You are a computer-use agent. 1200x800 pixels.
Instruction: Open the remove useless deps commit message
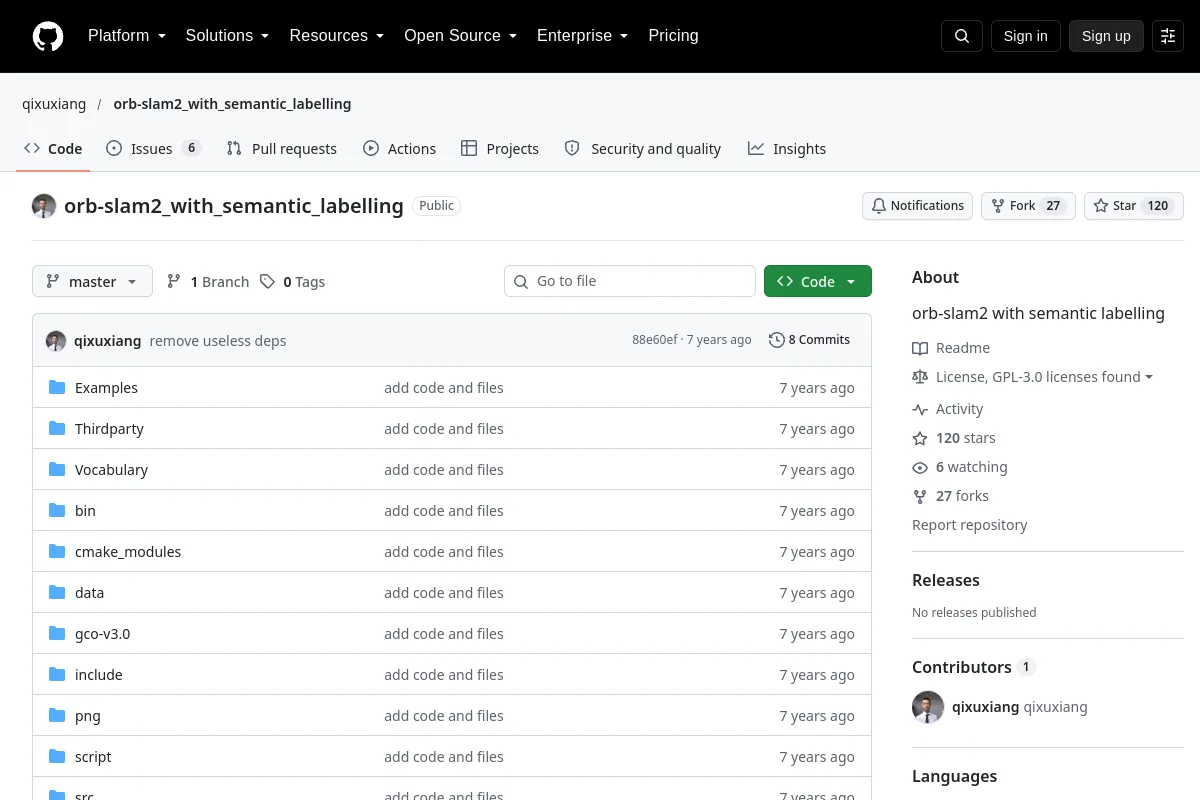(218, 341)
